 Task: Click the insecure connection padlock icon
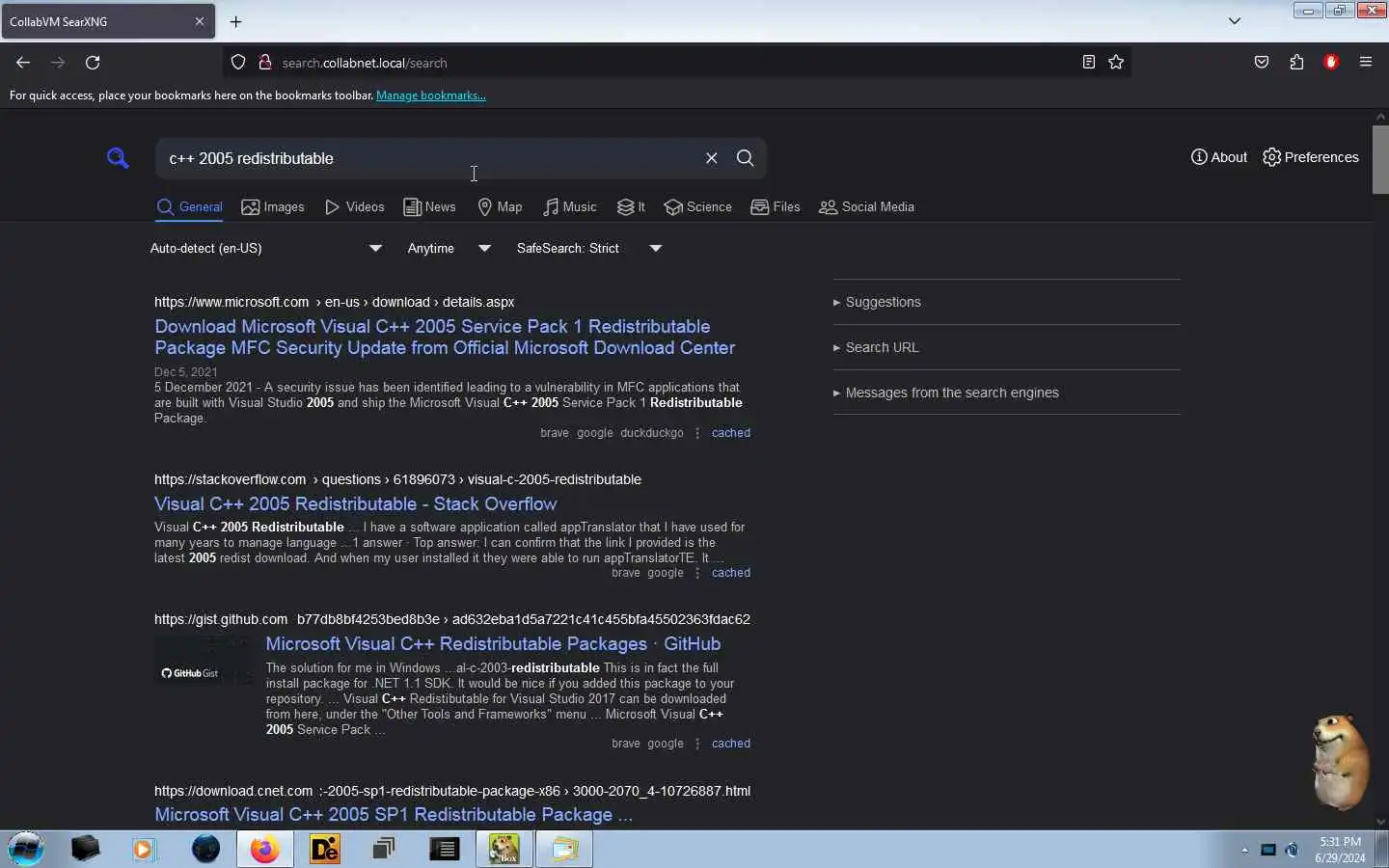pos(264,63)
